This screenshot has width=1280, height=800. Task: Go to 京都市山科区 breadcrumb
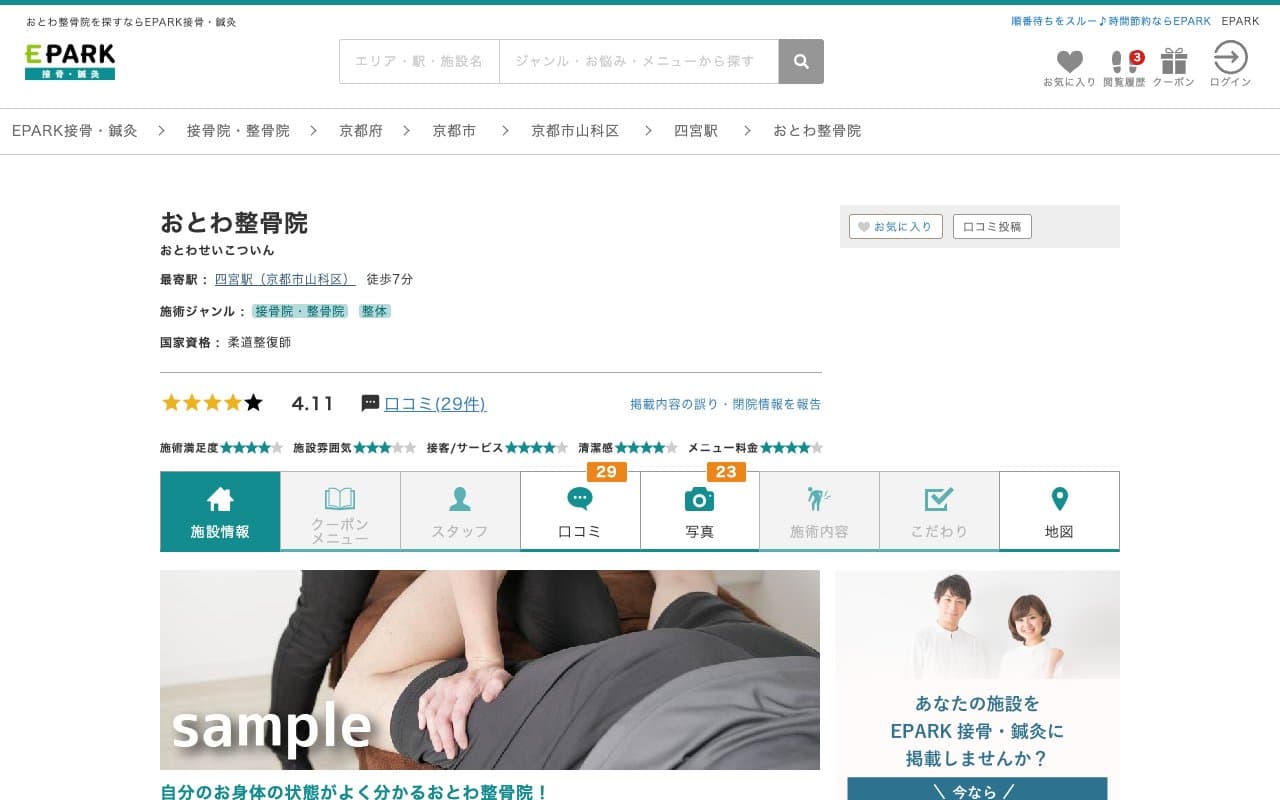[575, 131]
